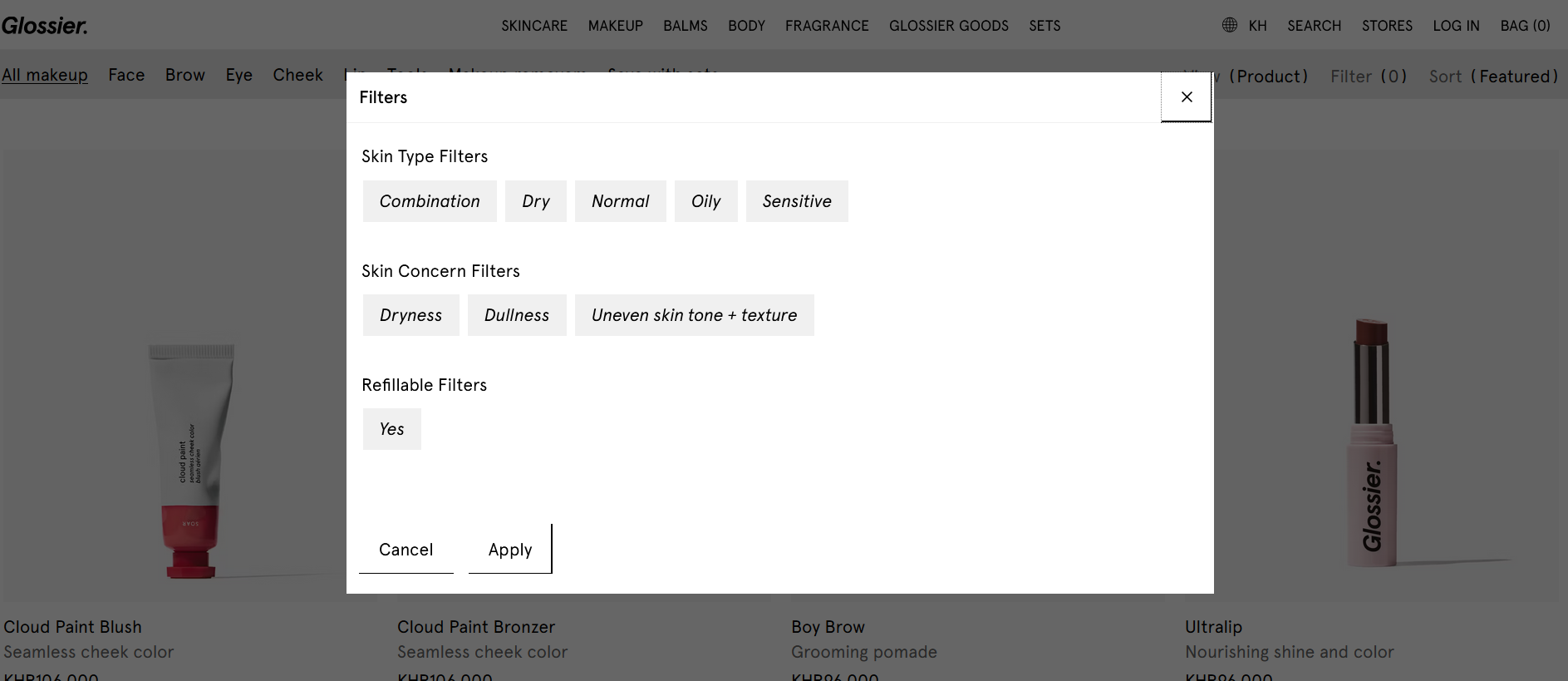
Task: Enable the Refillable Yes filter
Action: pos(392,429)
